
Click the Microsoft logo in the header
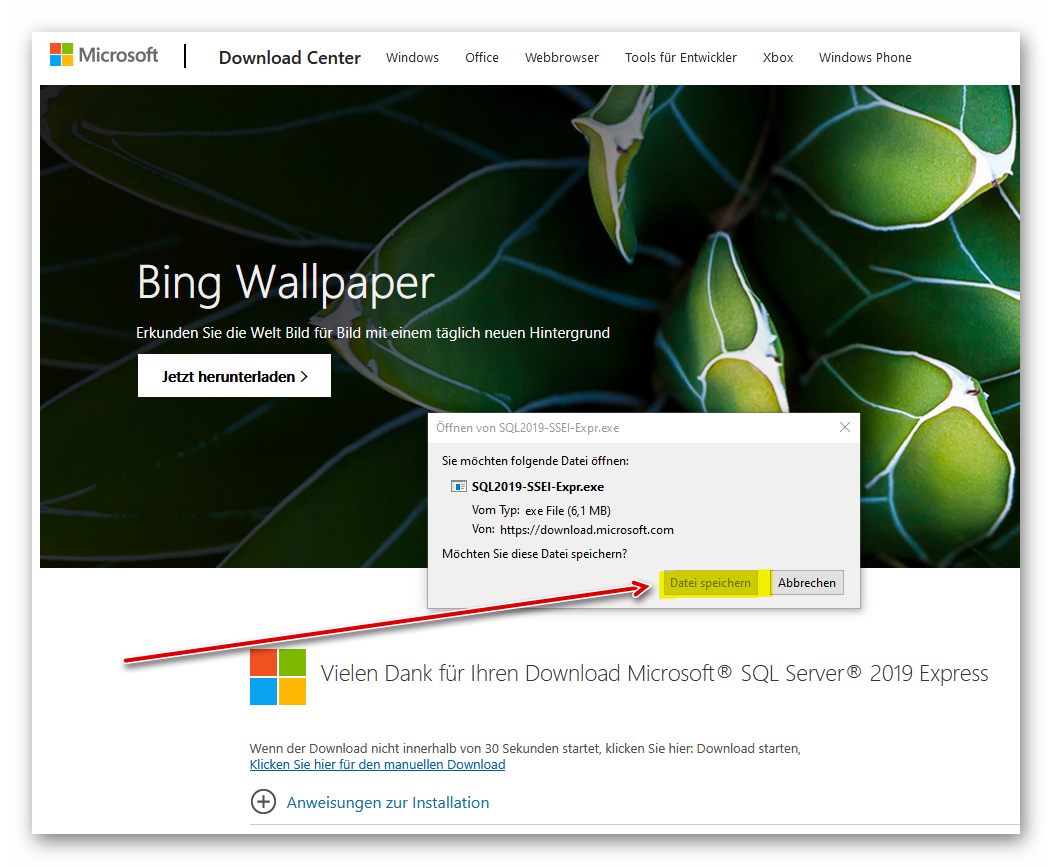[104, 55]
